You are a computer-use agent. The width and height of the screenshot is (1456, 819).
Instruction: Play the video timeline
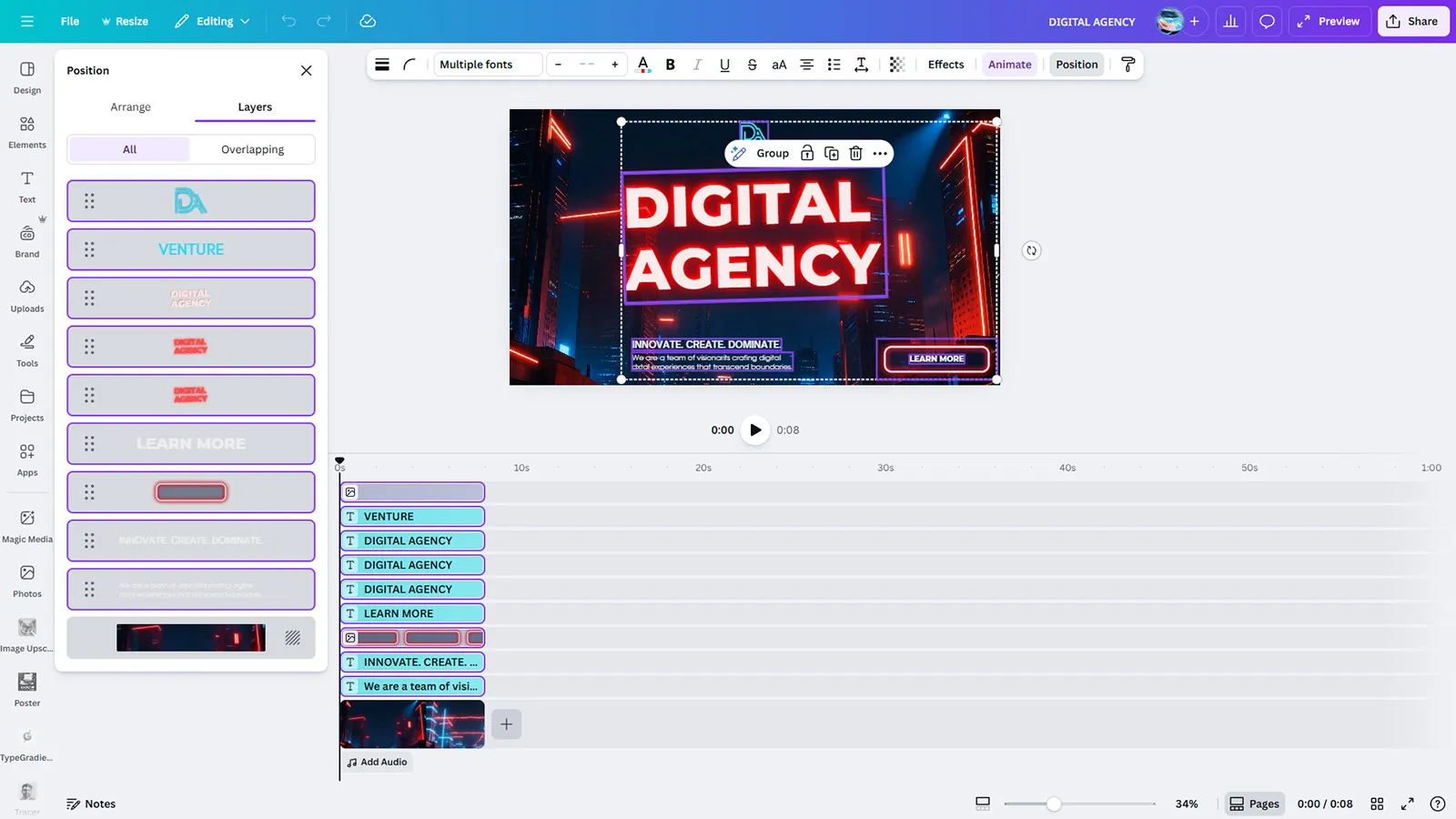(755, 430)
